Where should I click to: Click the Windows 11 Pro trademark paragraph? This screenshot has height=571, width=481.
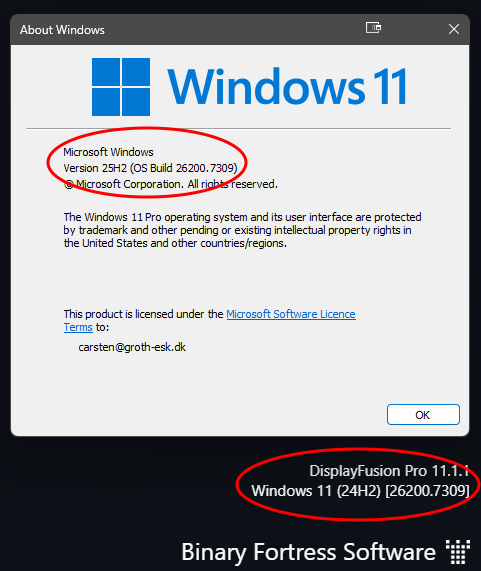[x=243, y=230]
